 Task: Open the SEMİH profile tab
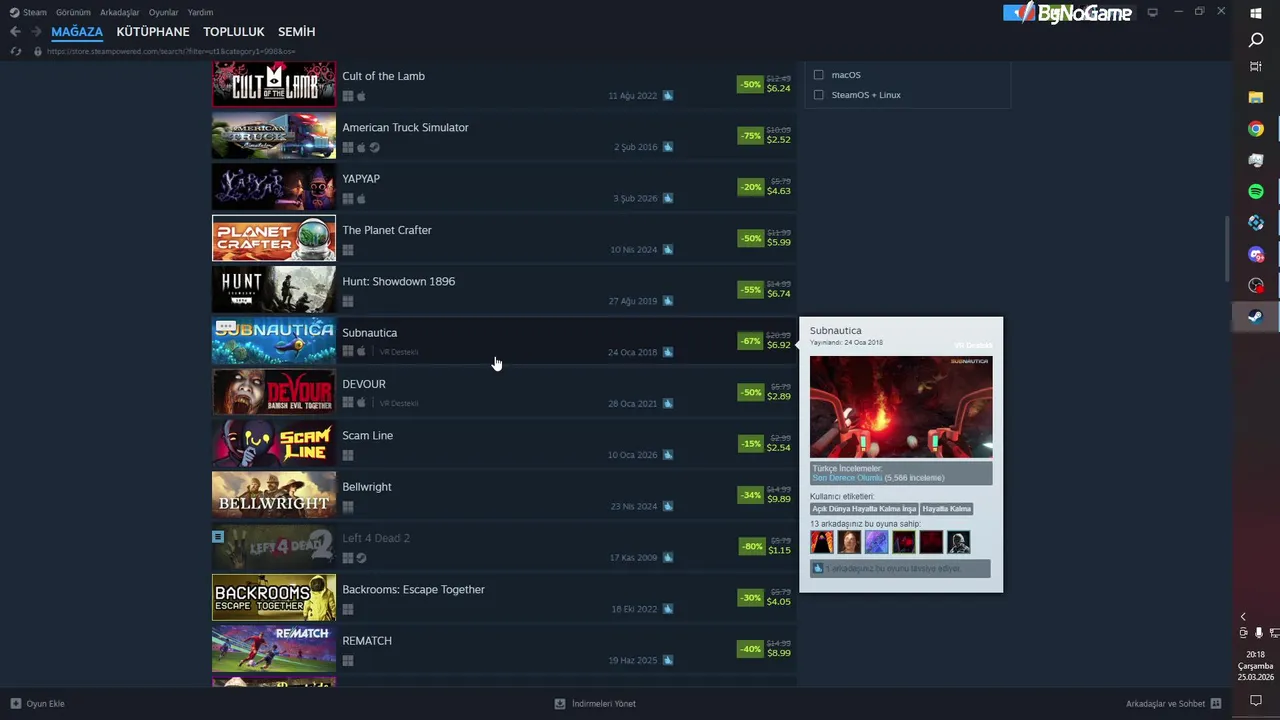tap(296, 32)
